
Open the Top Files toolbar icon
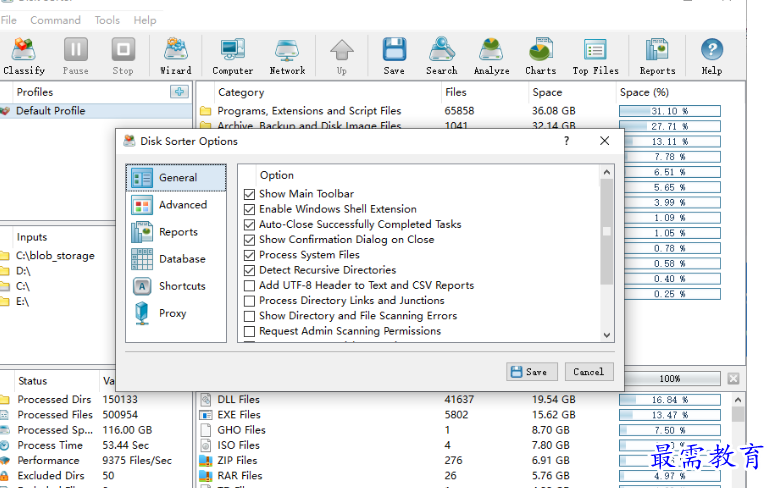tap(595, 56)
